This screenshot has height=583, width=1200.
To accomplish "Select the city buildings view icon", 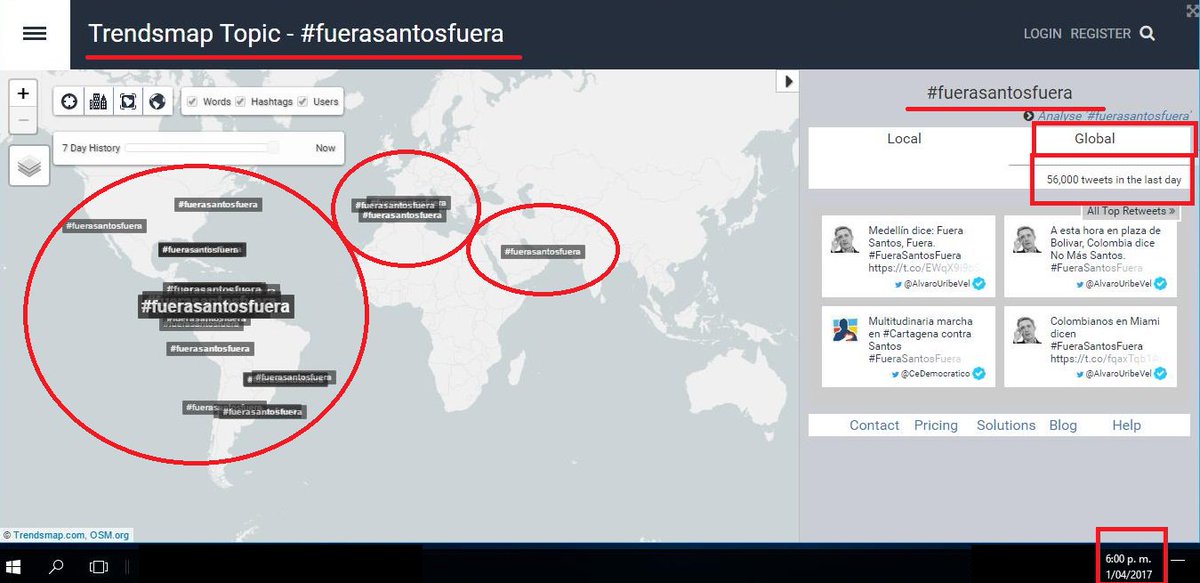I will 98,101.
